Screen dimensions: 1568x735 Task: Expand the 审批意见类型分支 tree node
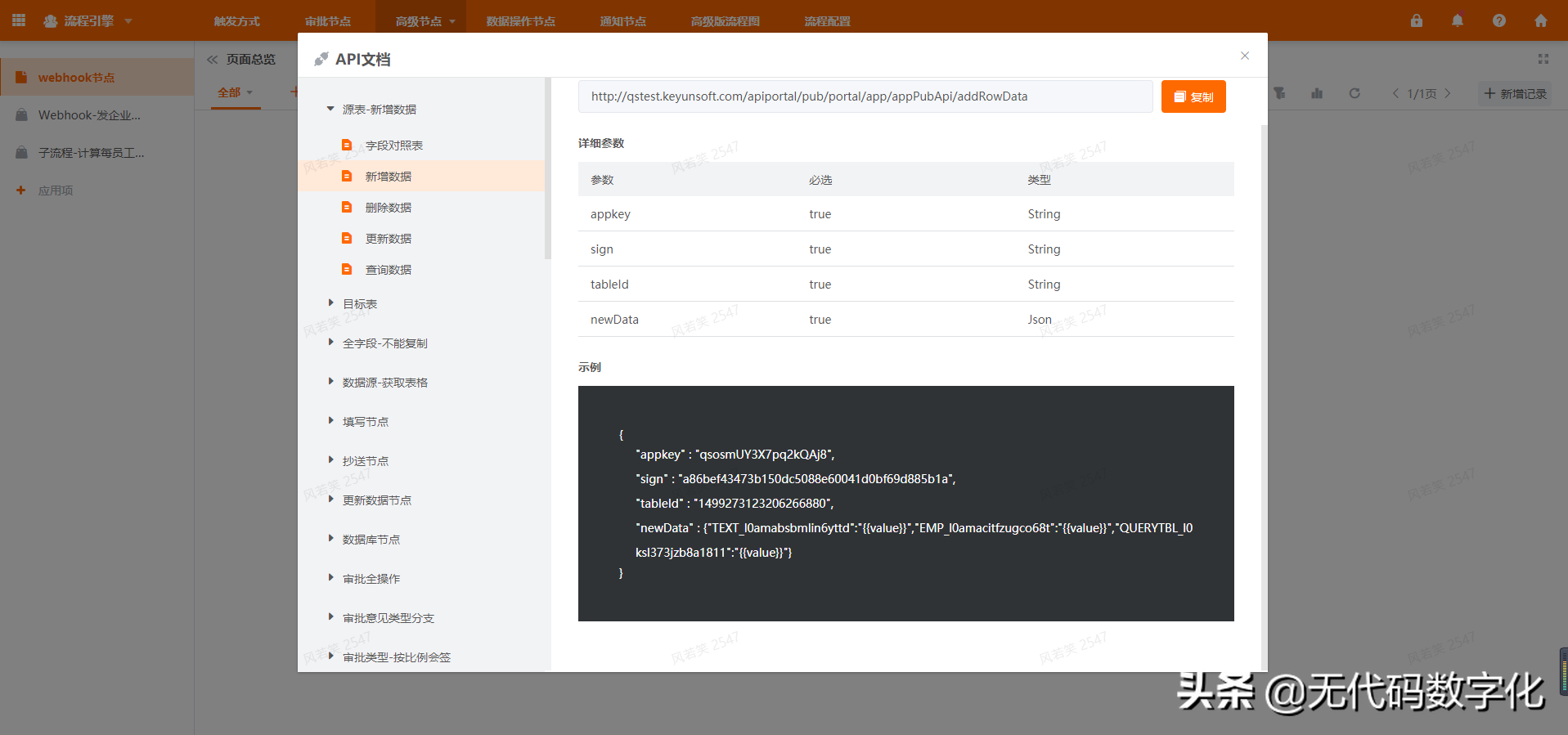pyautogui.click(x=330, y=616)
